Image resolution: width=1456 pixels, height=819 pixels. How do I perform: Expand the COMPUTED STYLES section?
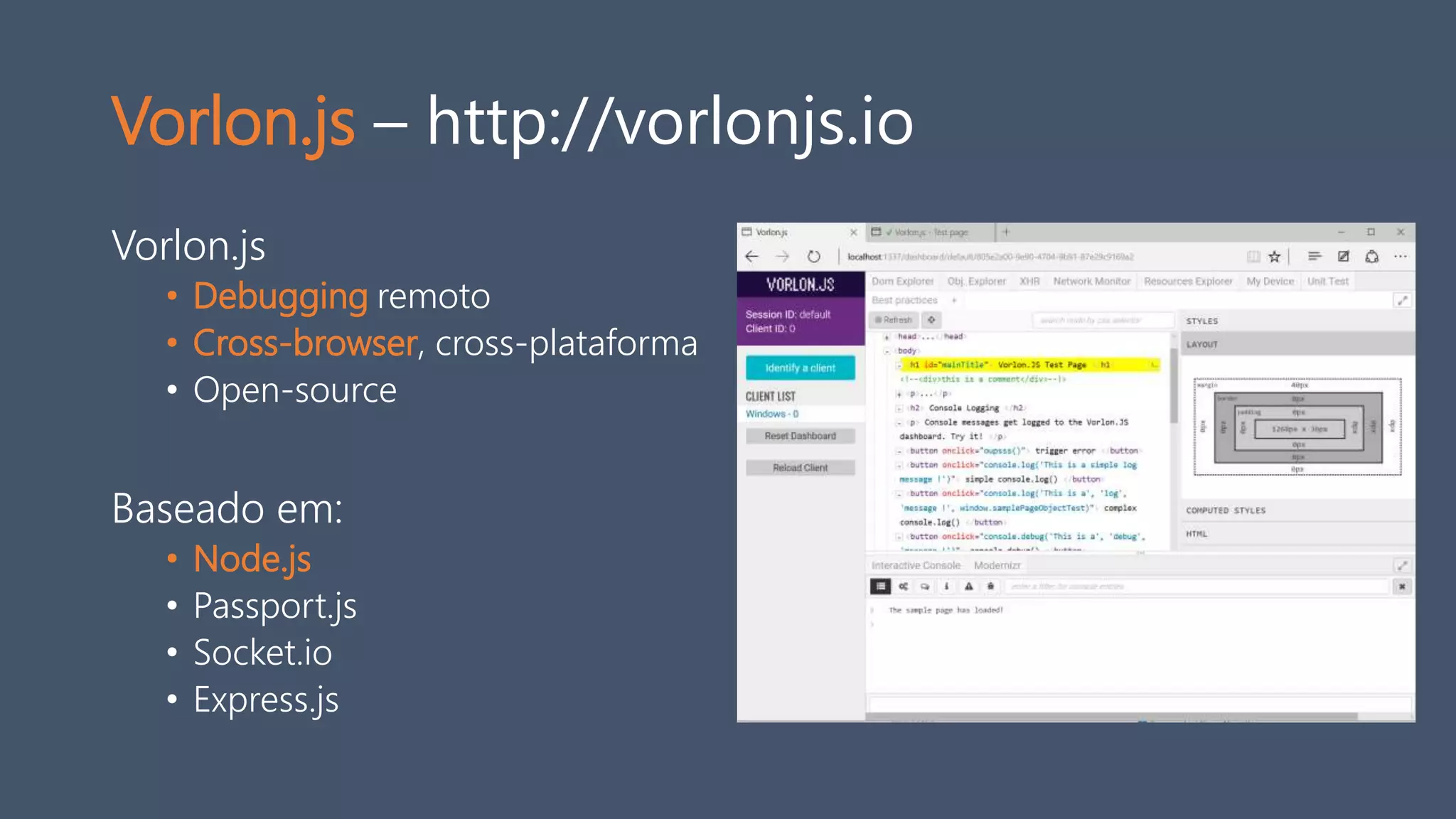point(1297,510)
